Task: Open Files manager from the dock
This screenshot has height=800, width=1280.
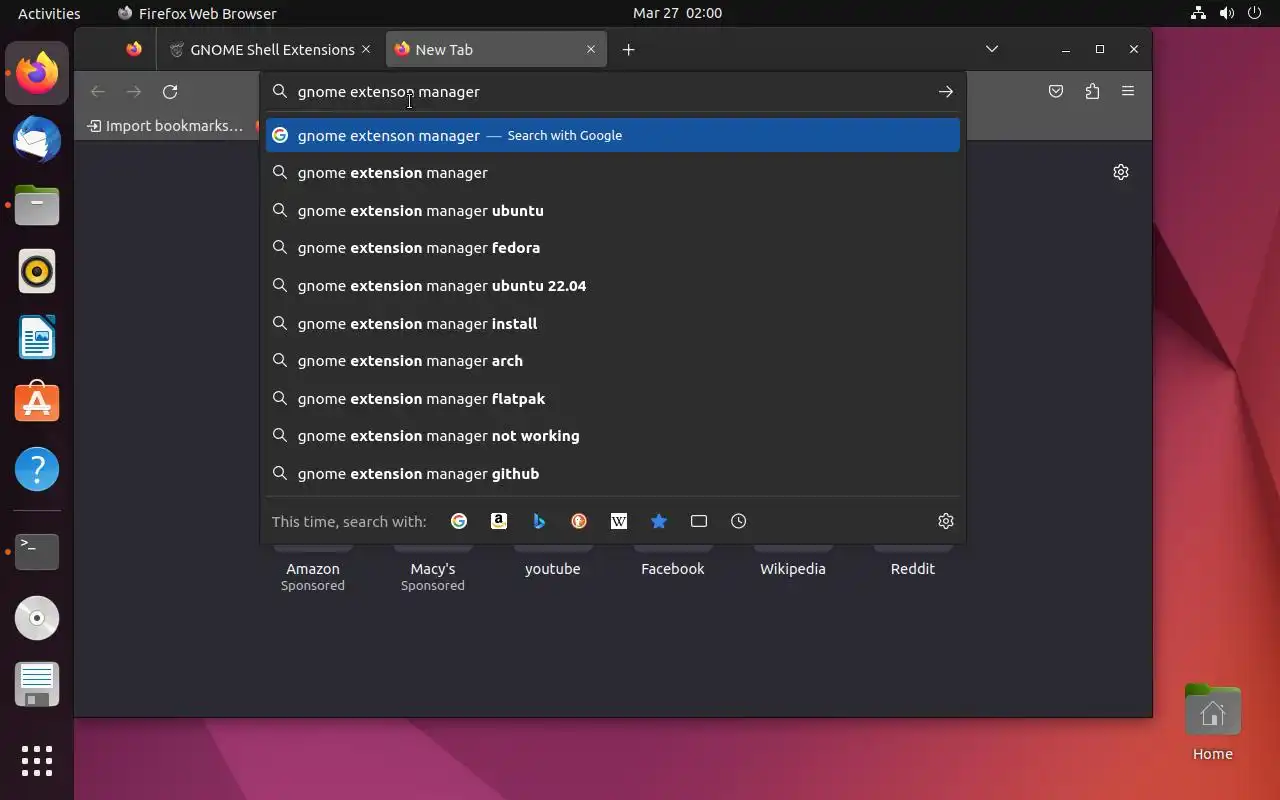Action: pyautogui.click(x=37, y=205)
